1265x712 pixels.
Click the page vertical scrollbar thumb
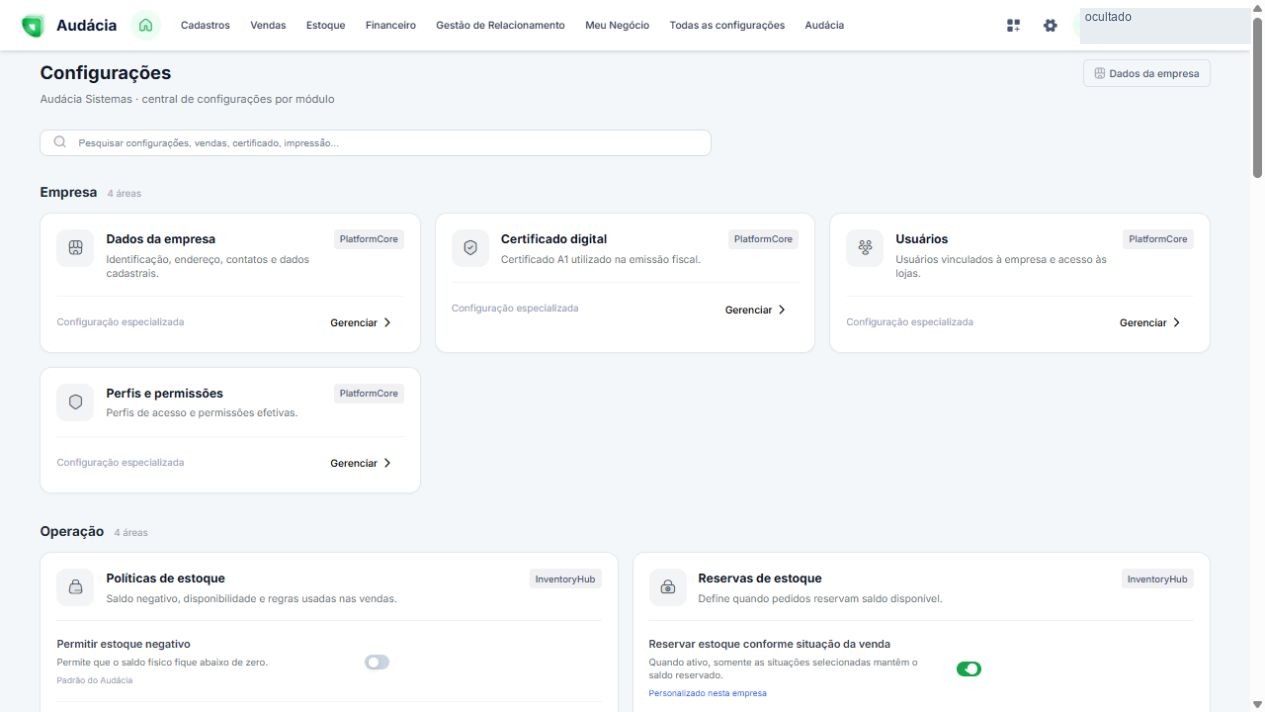pyautogui.click(x=1257, y=97)
